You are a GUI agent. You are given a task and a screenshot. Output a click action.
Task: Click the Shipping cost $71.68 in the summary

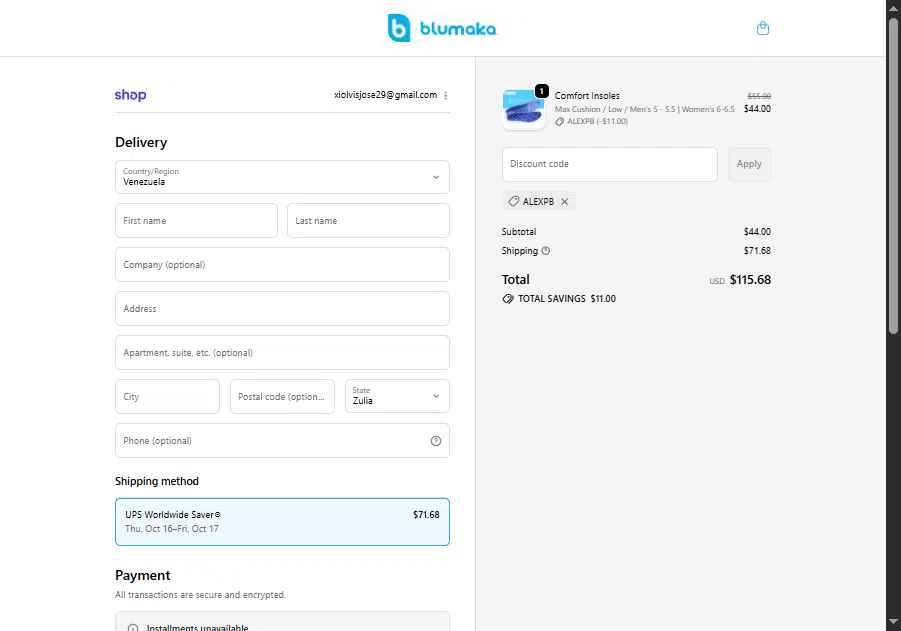tap(757, 251)
